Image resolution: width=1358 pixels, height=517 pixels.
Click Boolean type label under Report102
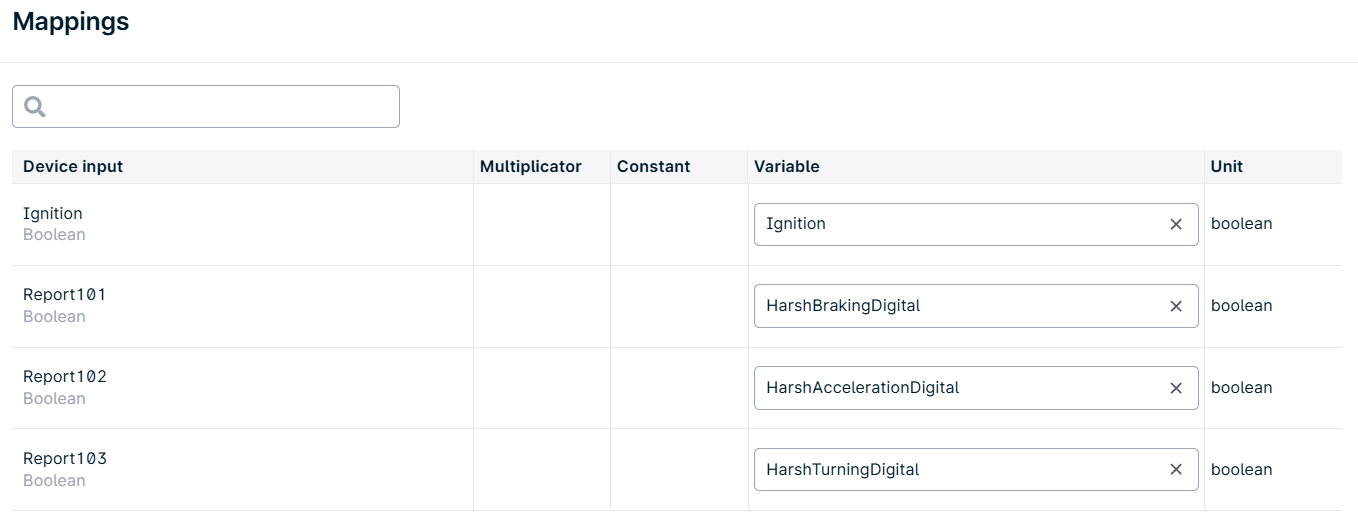[54, 399]
